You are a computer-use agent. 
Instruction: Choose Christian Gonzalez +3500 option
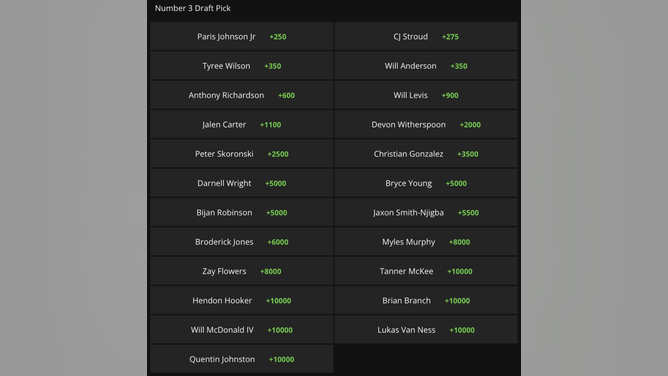(426, 154)
